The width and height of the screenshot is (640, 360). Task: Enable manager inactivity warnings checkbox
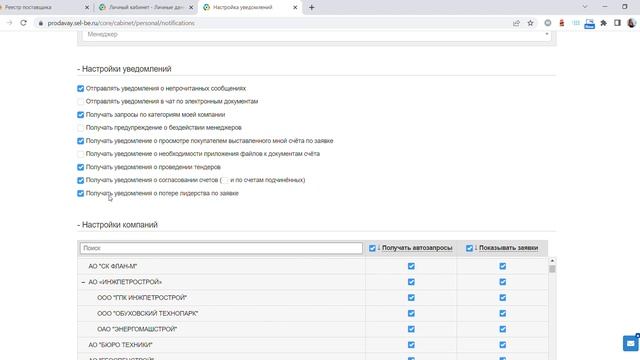[80, 128]
